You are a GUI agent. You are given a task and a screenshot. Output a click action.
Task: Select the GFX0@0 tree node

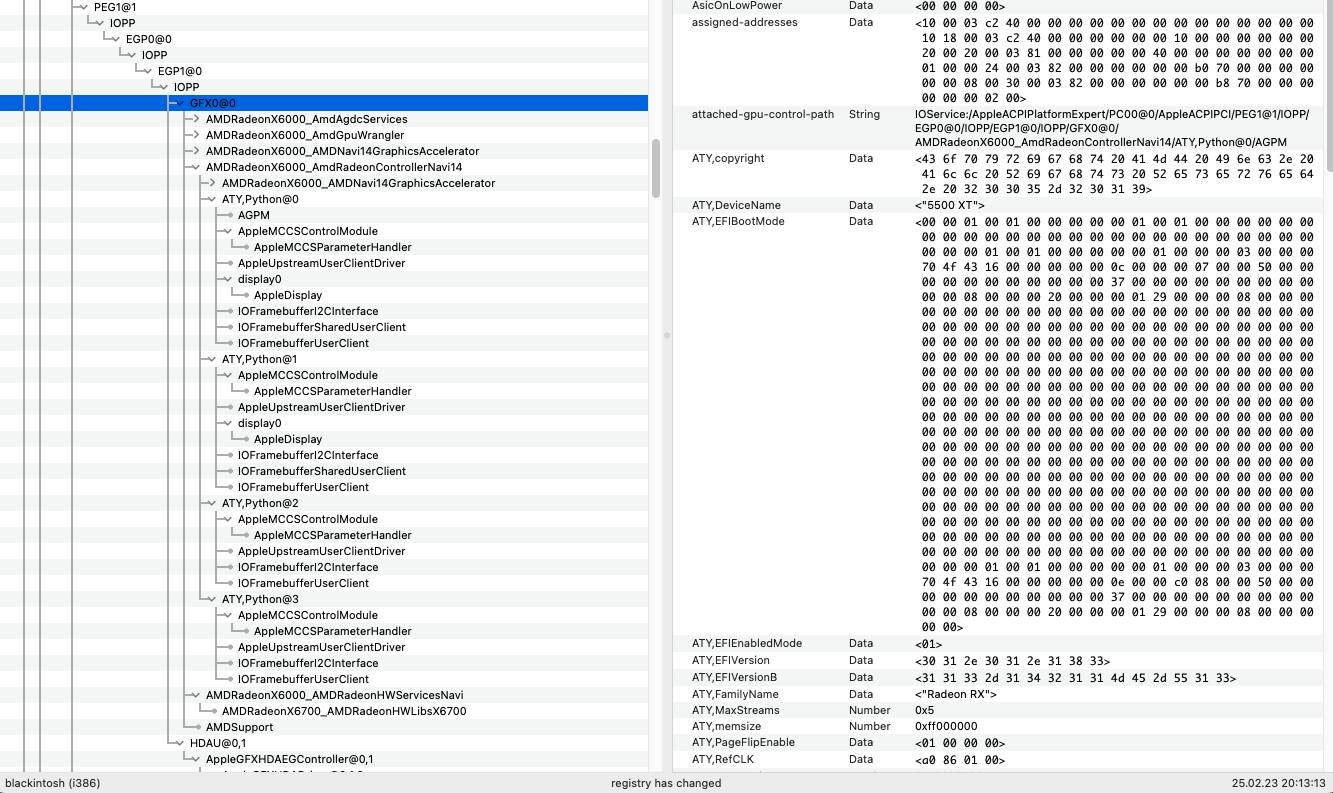212,103
